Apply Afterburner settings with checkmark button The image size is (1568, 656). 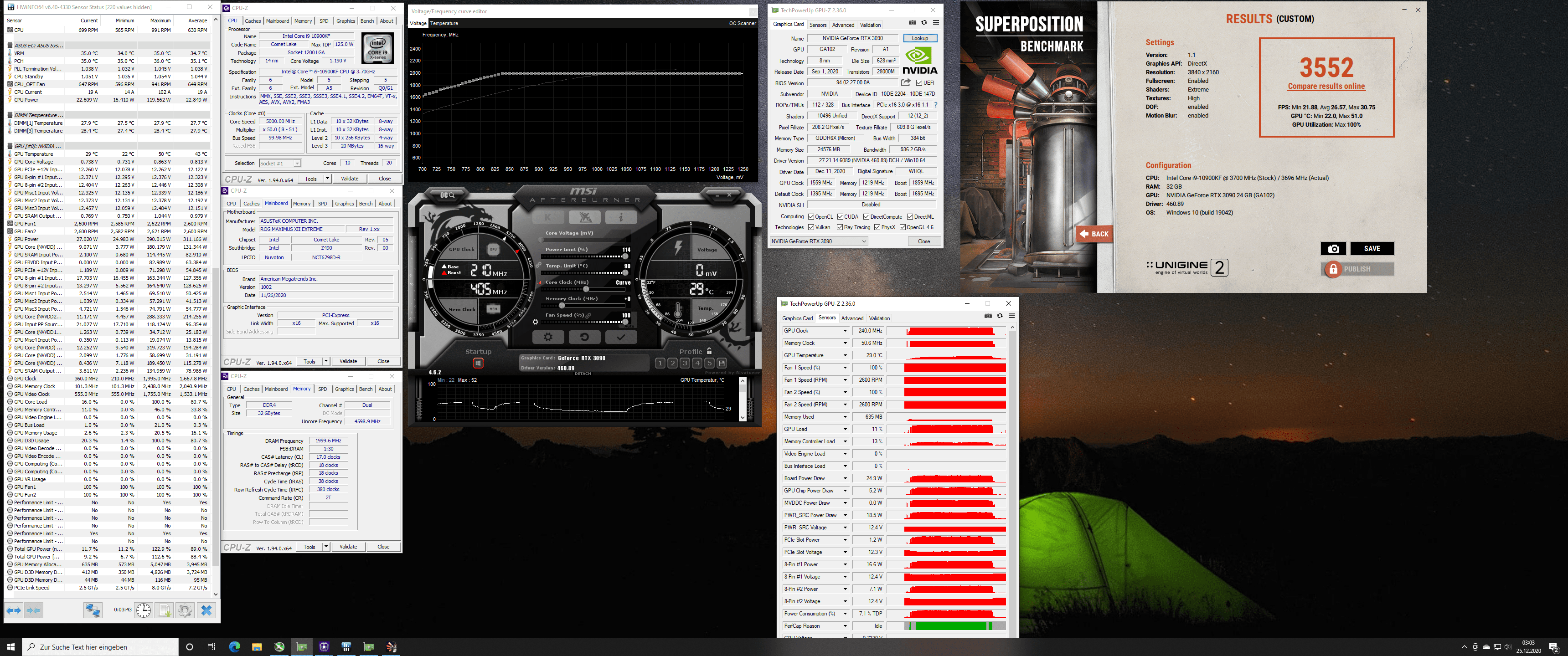tap(621, 337)
